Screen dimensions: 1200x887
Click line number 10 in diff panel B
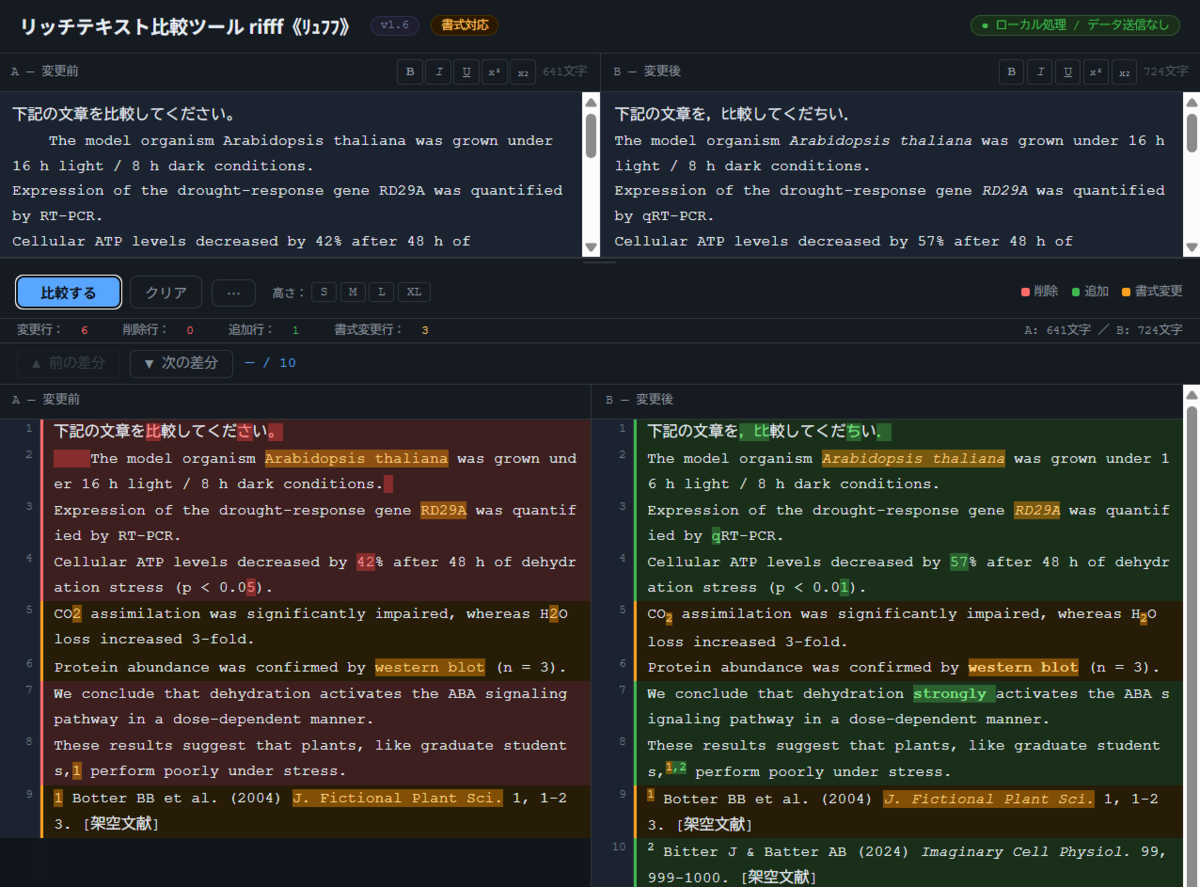(617, 847)
